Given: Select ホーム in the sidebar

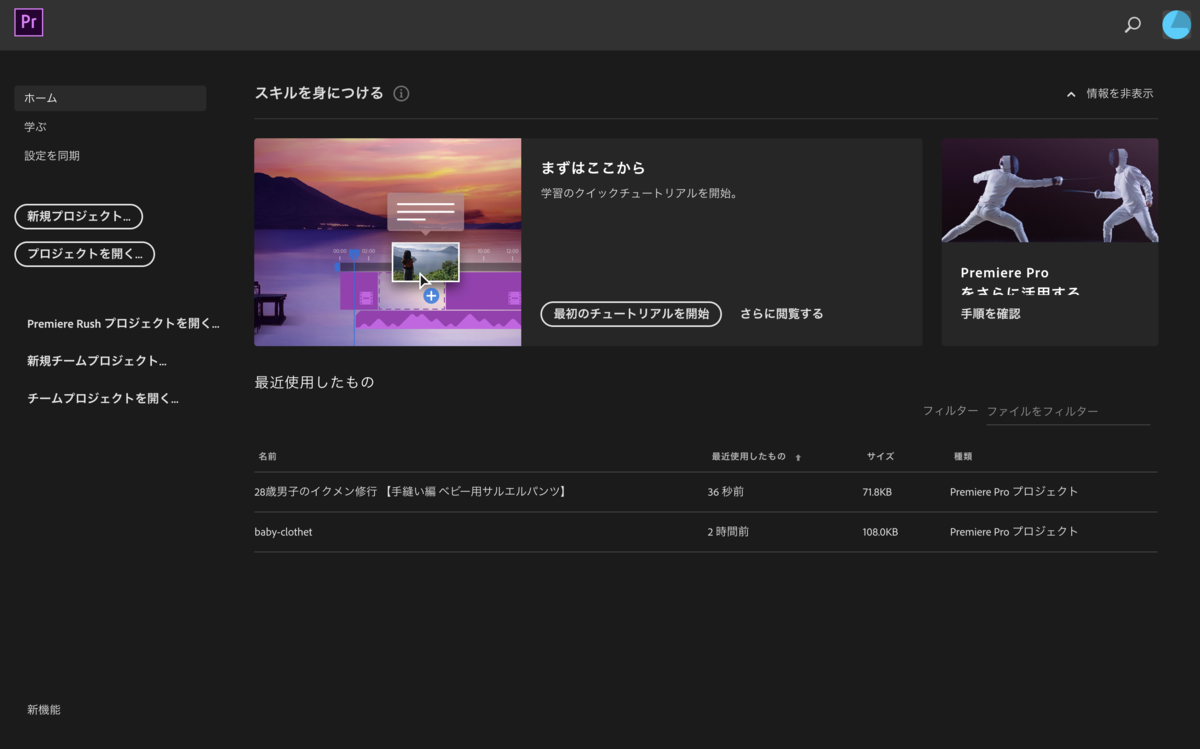Looking at the screenshot, I should point(110,98).
